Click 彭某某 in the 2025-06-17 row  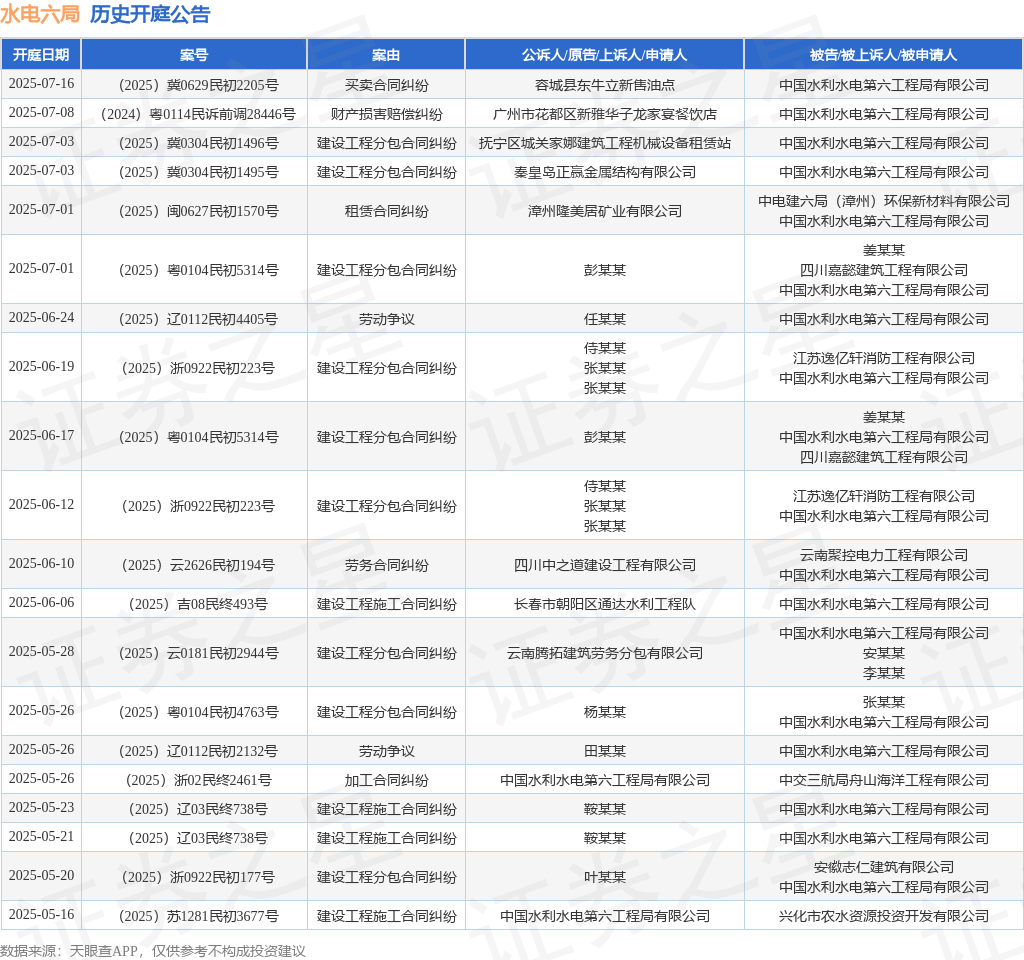coord(604,438)
